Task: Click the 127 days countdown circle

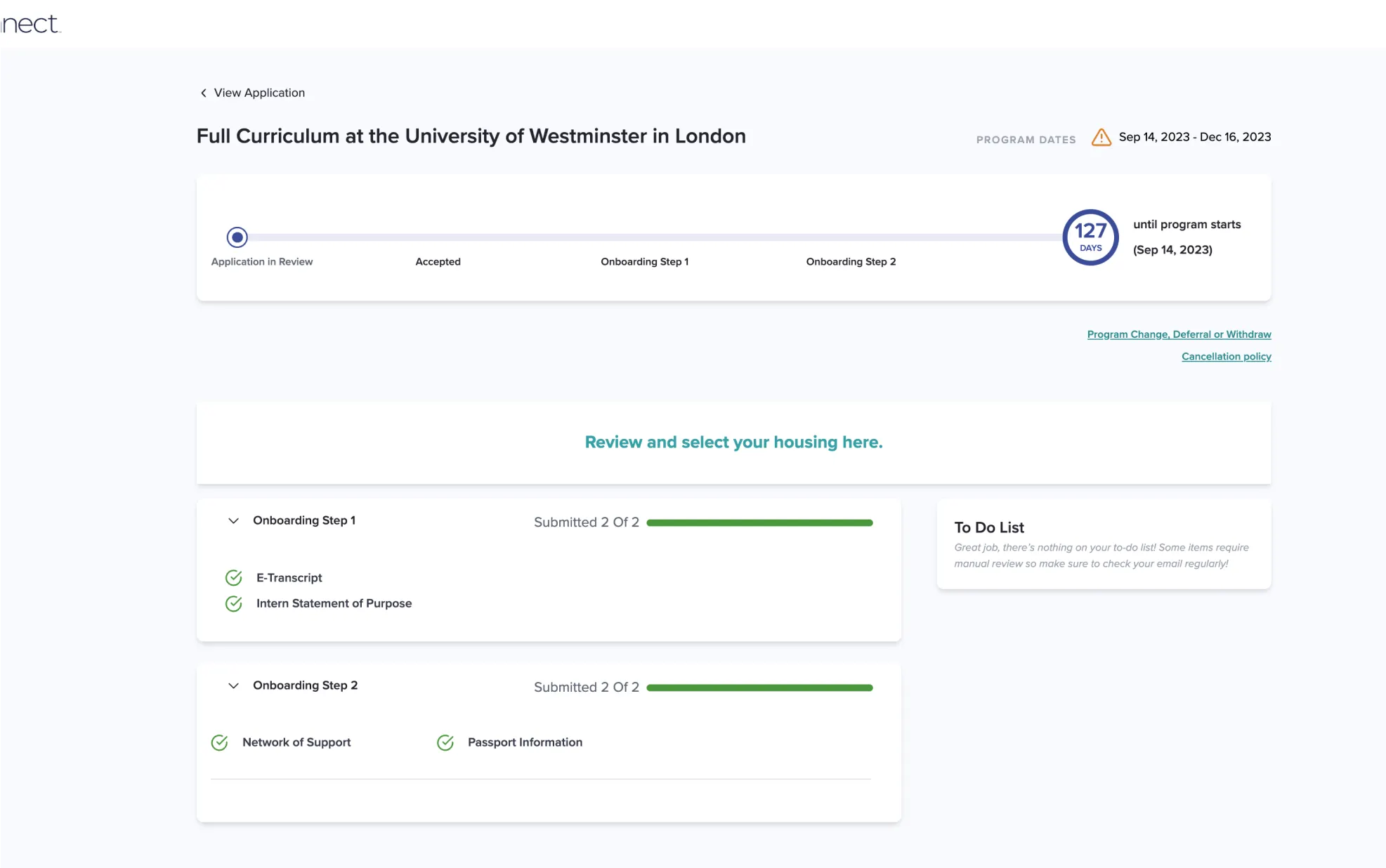Action: coord(1090,237)
